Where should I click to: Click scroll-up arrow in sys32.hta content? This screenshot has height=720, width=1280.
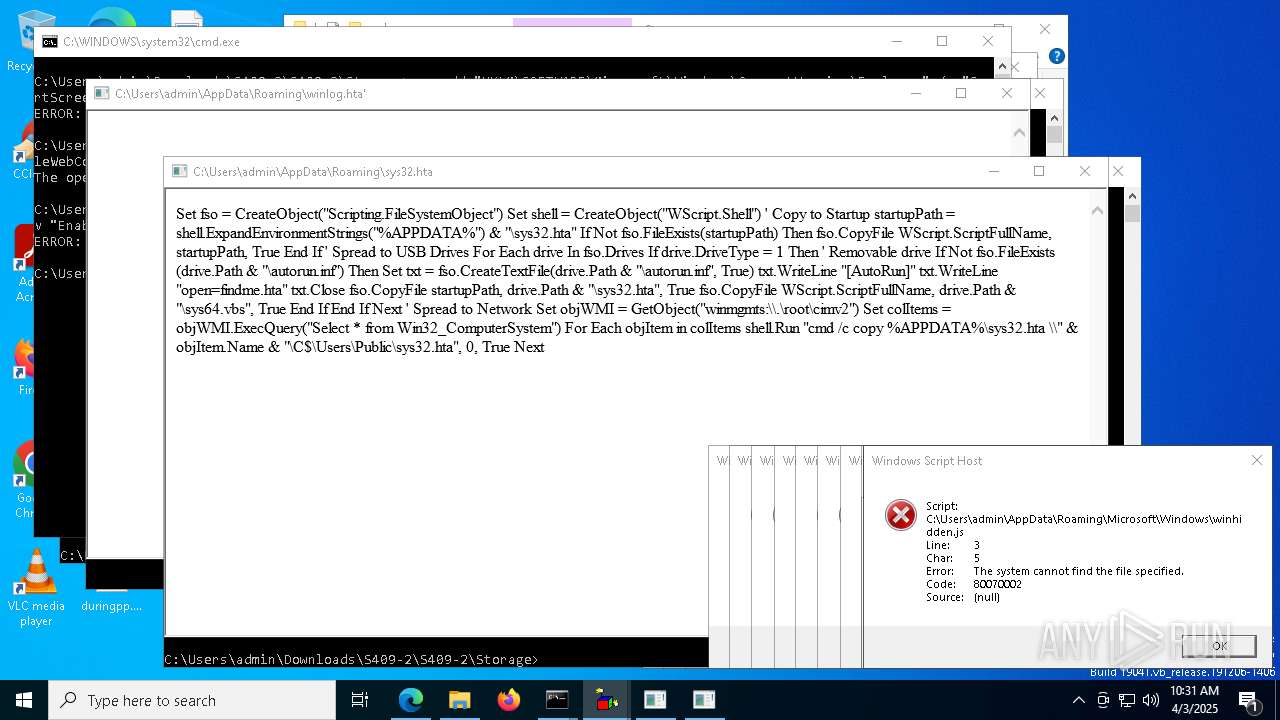tap(1098, 210)
